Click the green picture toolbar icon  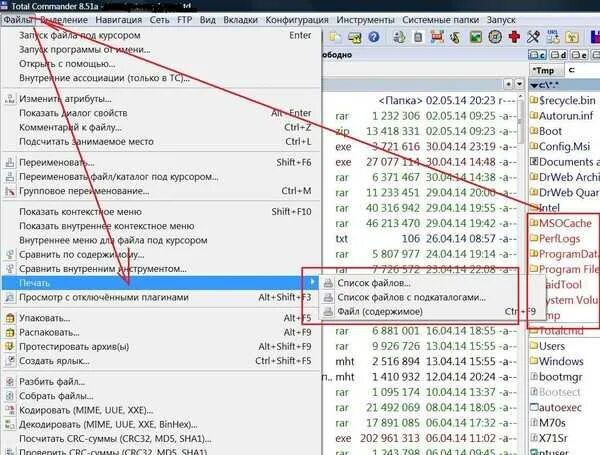pos(476,37)
